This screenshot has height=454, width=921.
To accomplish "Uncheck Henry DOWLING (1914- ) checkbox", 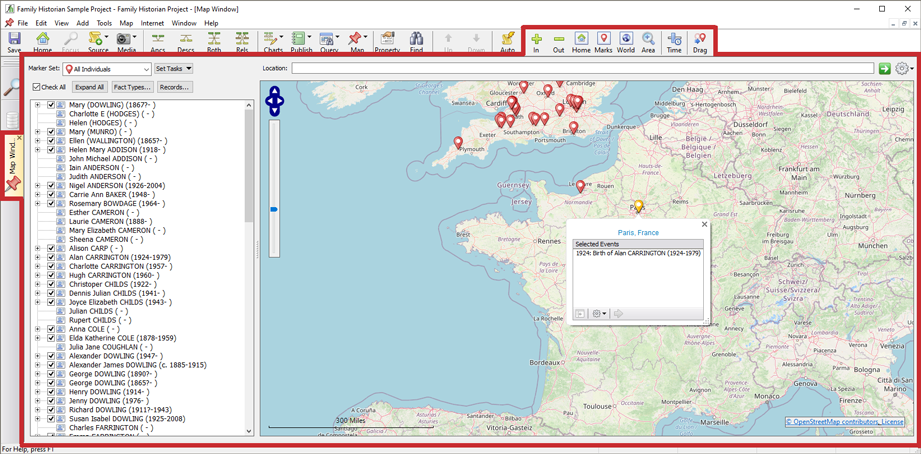I will tap(51, 392).
